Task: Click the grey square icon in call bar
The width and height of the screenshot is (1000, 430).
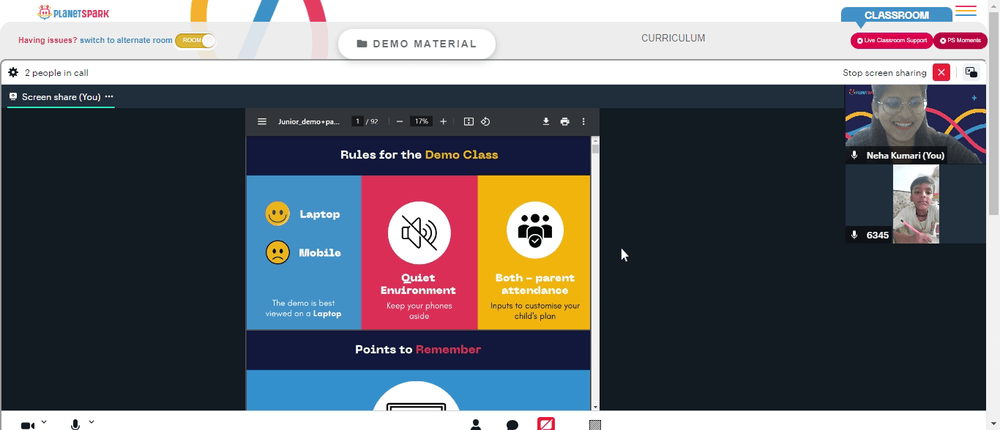Action: (x=594, y=425)
